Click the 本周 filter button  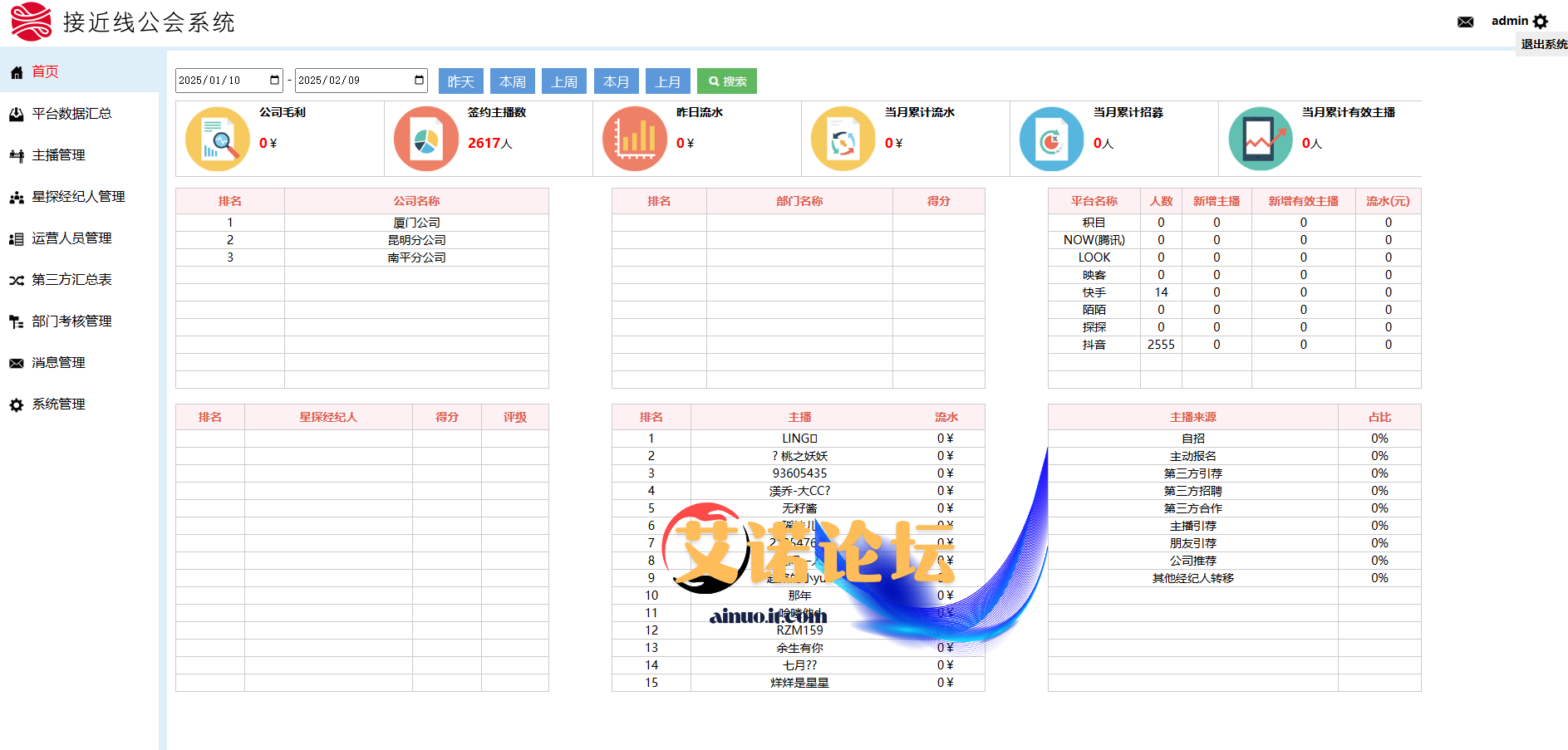pyautogui.click(x=513, y=81)
